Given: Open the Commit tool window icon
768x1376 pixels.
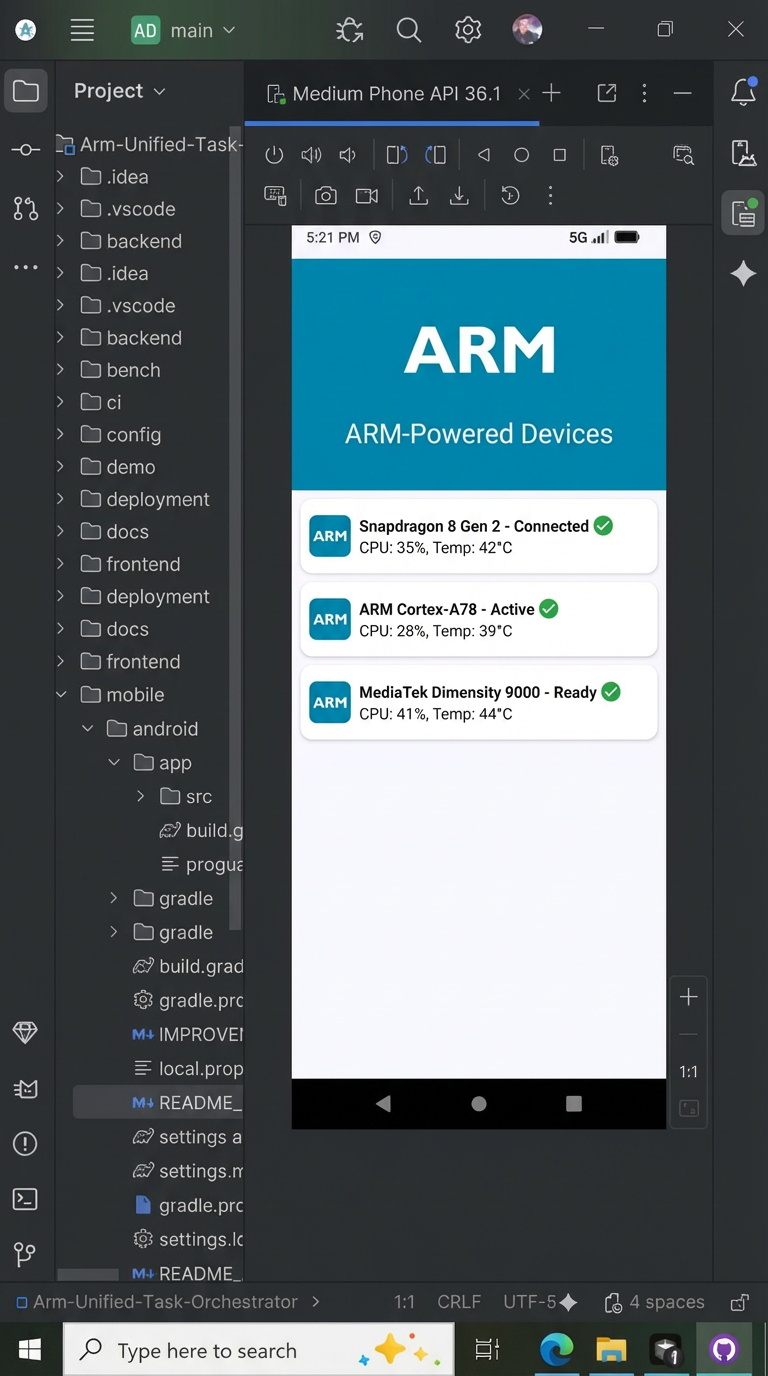Looking at the screenshot, I should tap(26, 150).
